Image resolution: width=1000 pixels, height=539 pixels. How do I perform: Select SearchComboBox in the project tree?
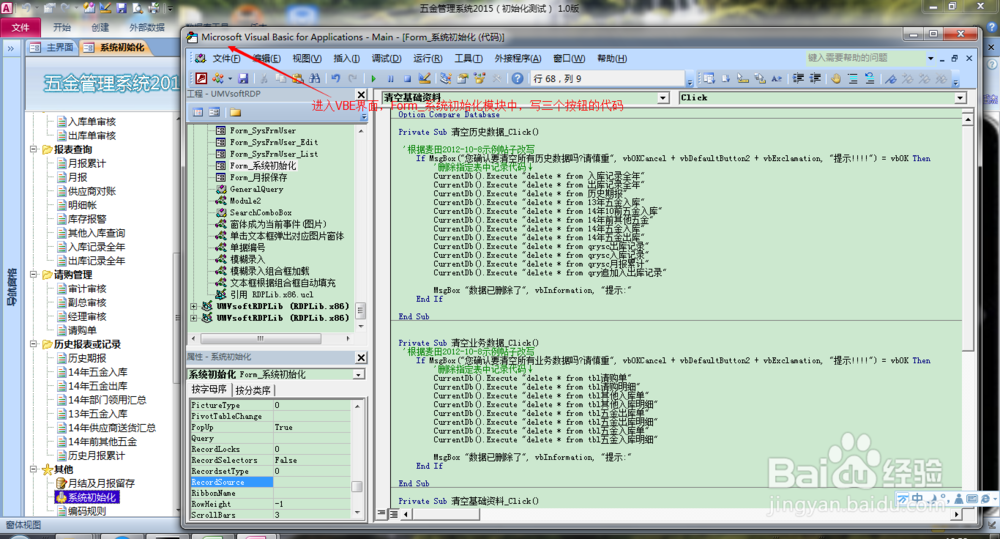point(261,212)
